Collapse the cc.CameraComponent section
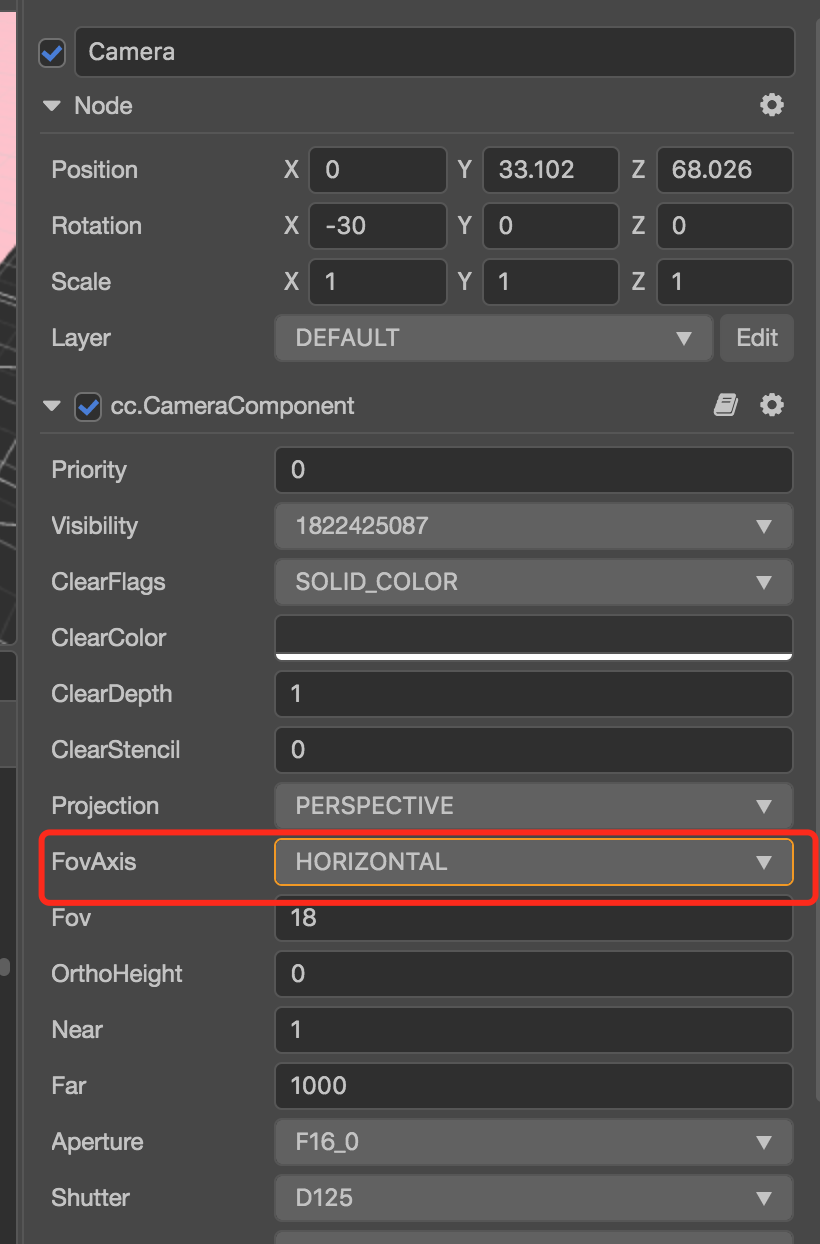Viewport: 820px width, 1244px height. coord(52,406)
